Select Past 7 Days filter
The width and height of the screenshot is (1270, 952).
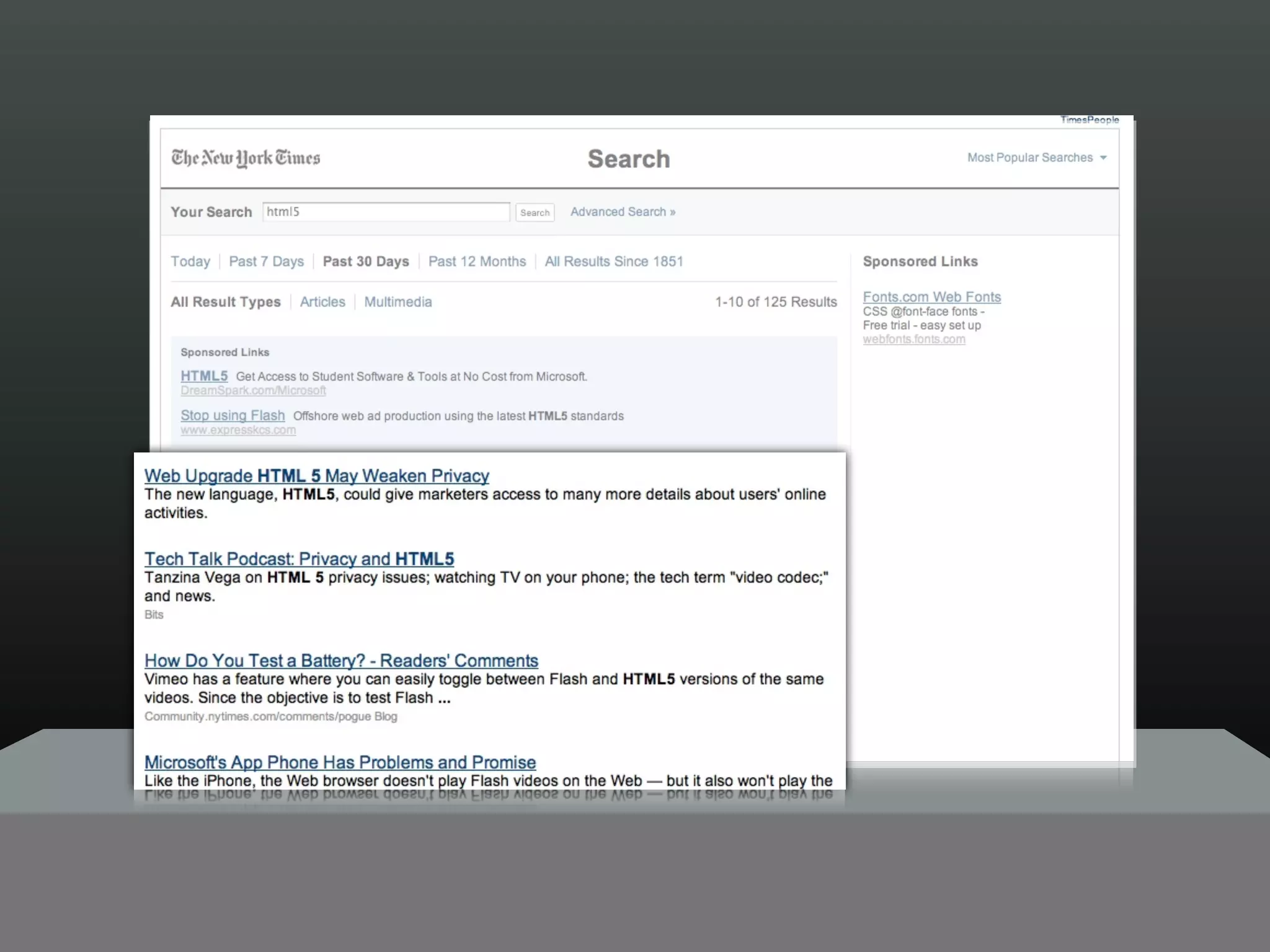266,262
